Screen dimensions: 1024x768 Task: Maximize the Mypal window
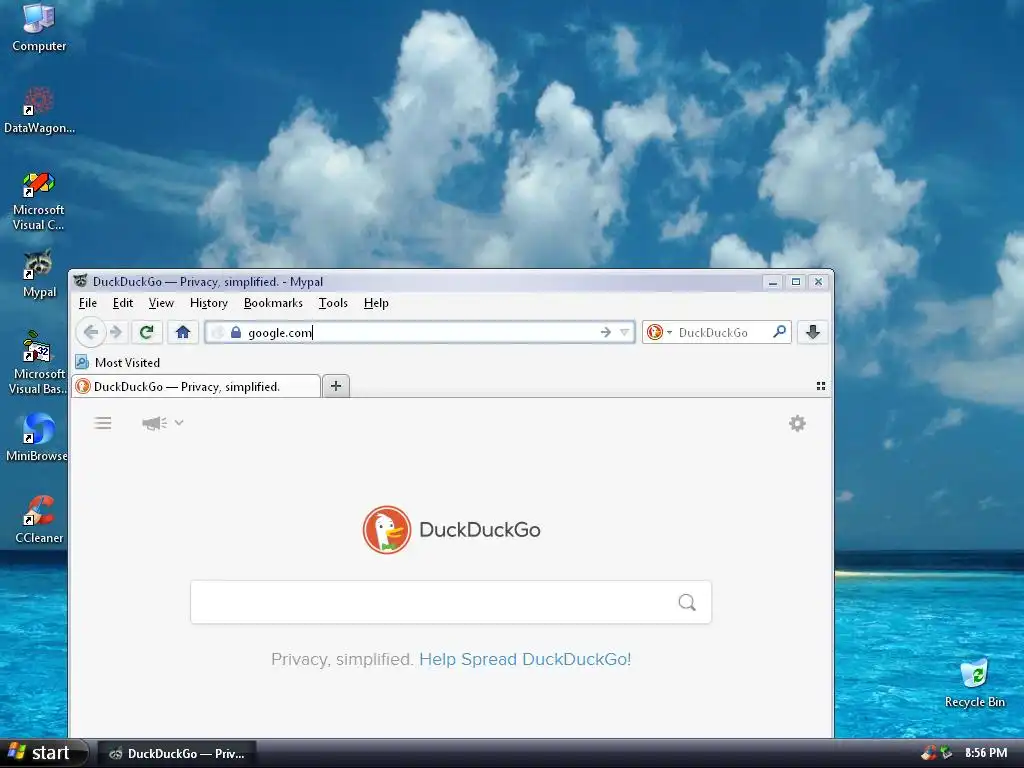pyautogui.click(x=795, y=282)
